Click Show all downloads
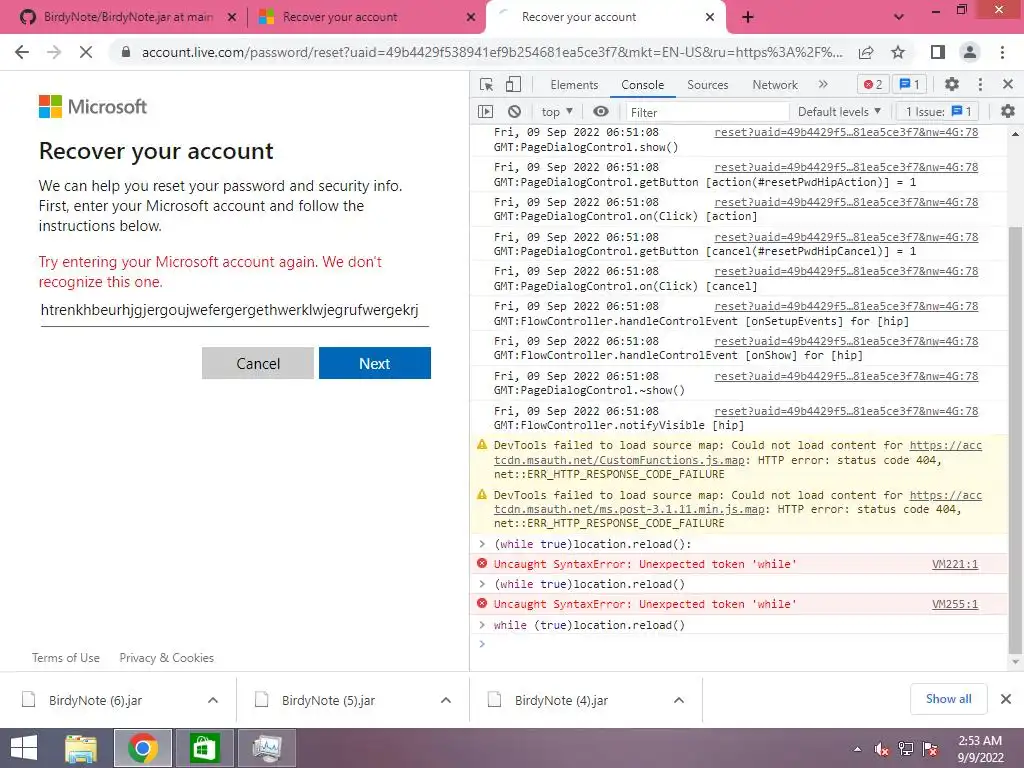This screenshot has height=768, width=1024. pos(948,699)
